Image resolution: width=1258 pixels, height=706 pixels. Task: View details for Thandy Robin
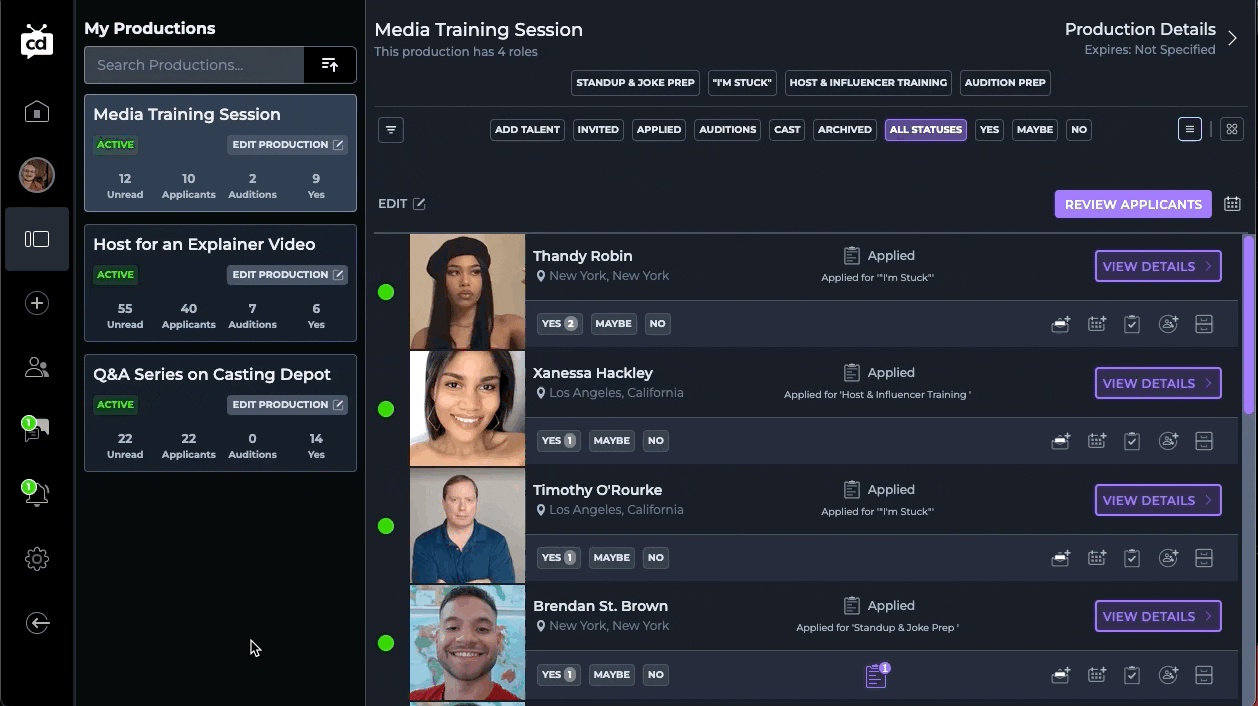[x=1158, y=267]
